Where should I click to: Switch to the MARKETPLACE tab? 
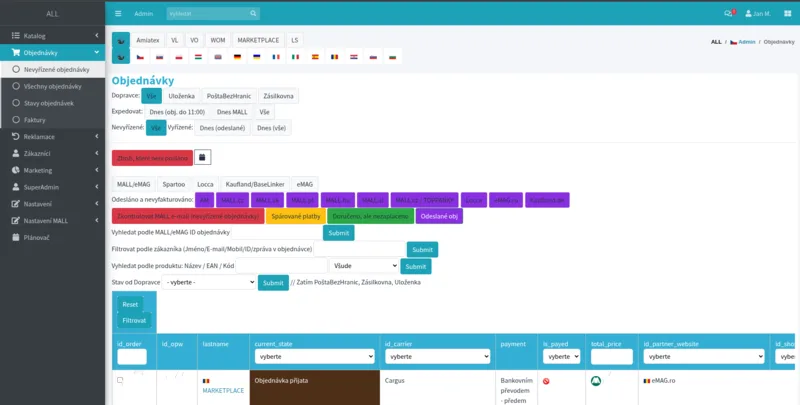coord(258,40)
